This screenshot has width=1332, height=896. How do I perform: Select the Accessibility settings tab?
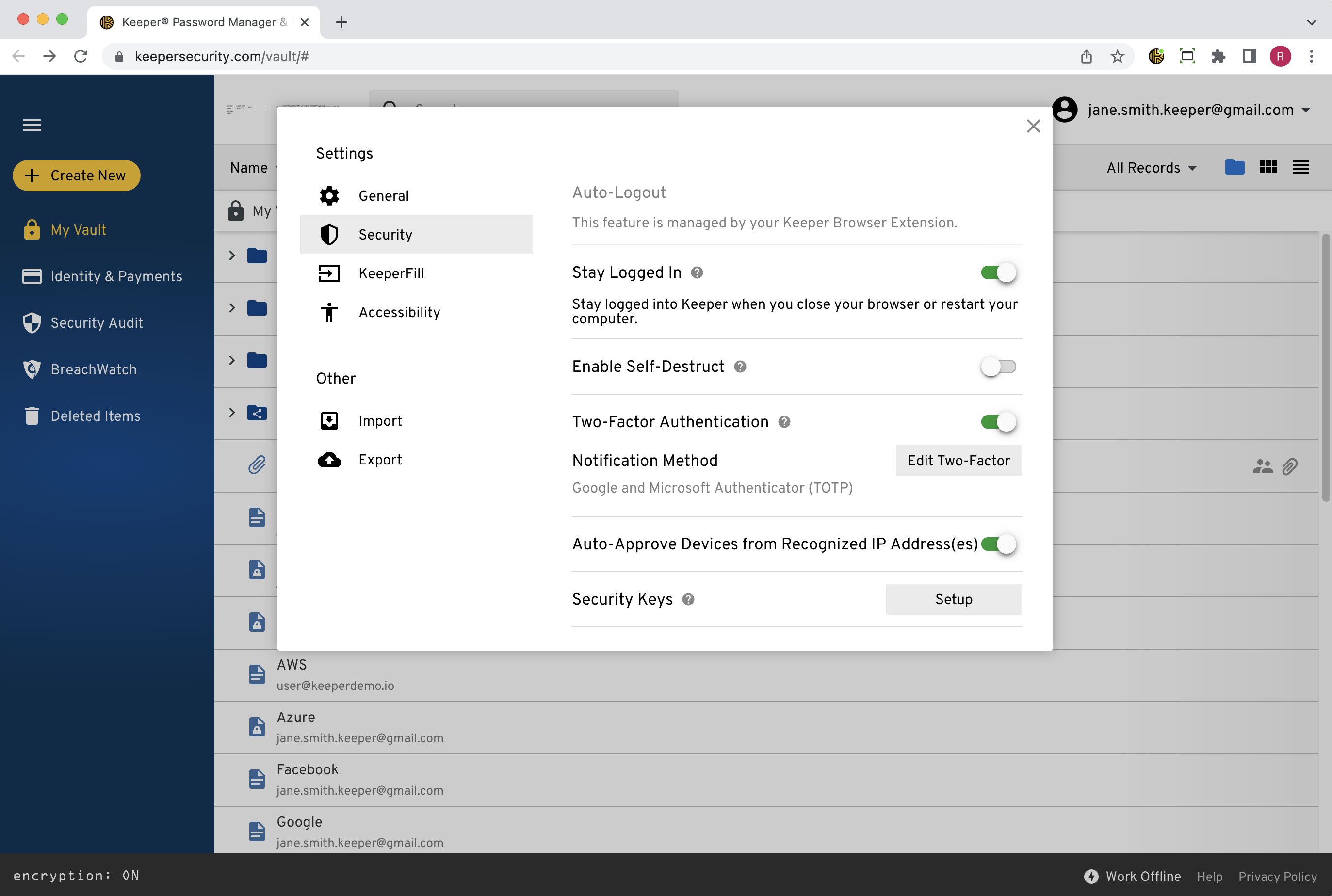pyautogui.click(x=416, y=312)
